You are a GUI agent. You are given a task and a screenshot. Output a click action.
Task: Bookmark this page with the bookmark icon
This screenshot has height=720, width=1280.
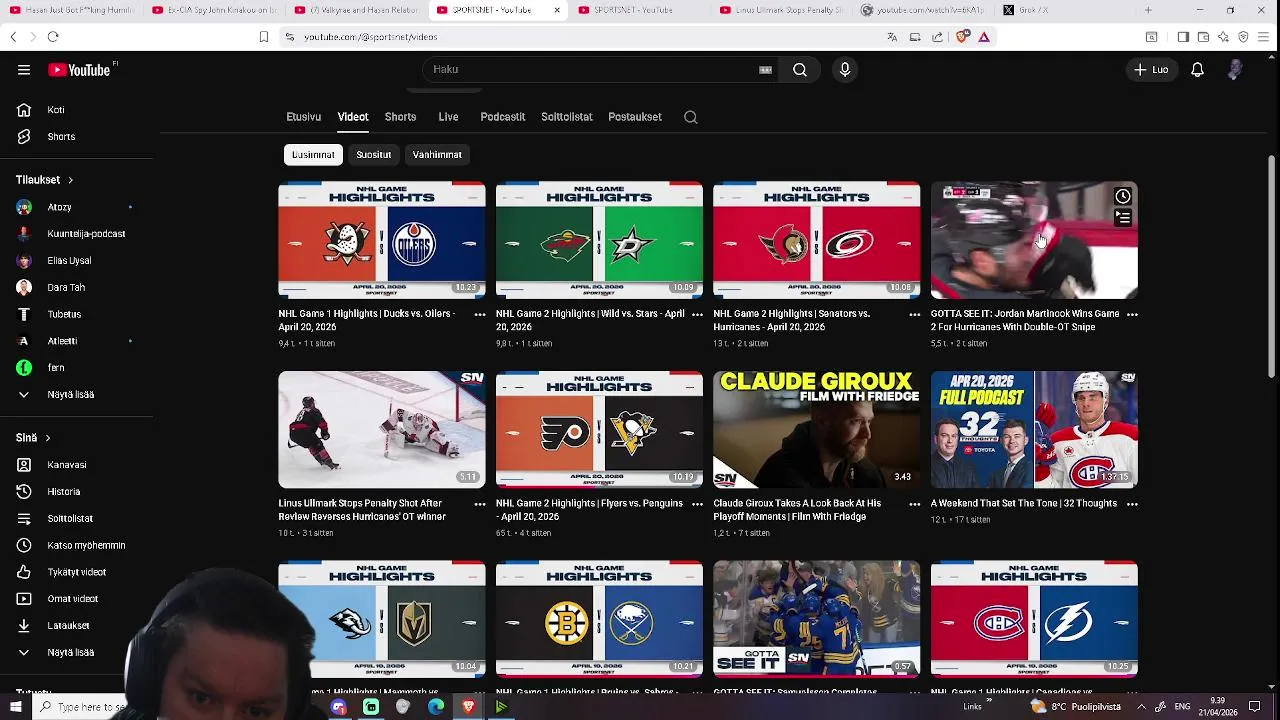(x=264, y=37)
